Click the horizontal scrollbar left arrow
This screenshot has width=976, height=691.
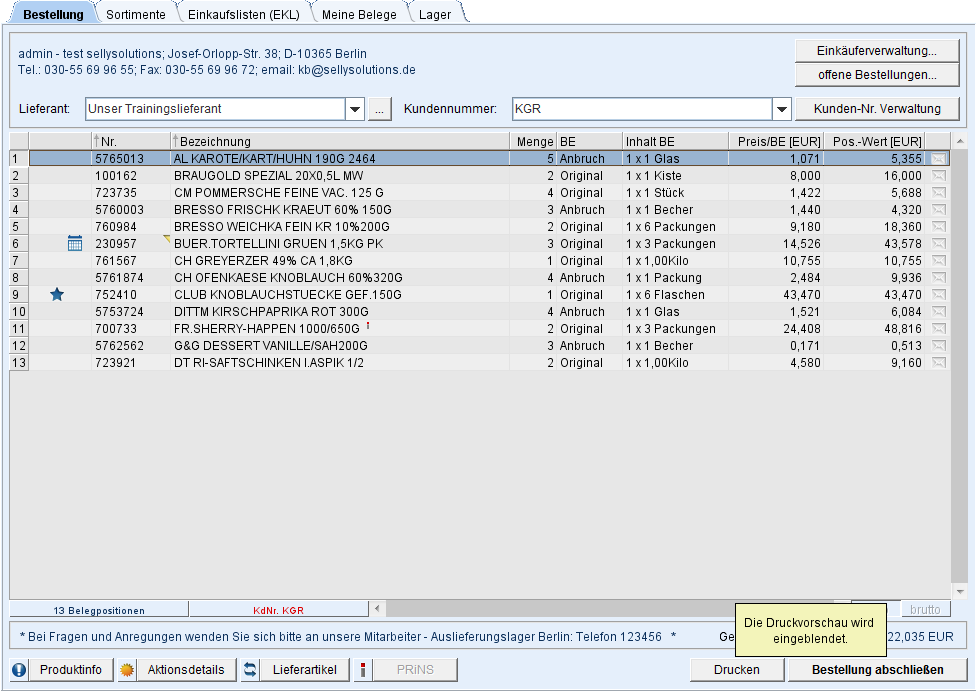coord(377,609)
